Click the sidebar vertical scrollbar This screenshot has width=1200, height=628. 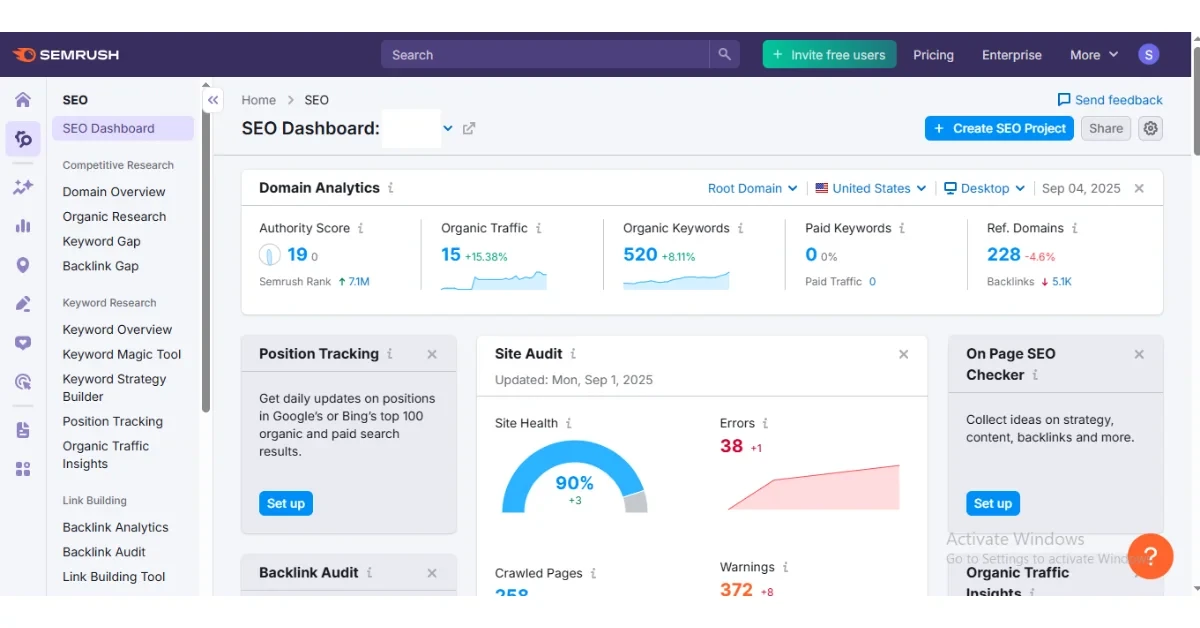click(206, 250)
